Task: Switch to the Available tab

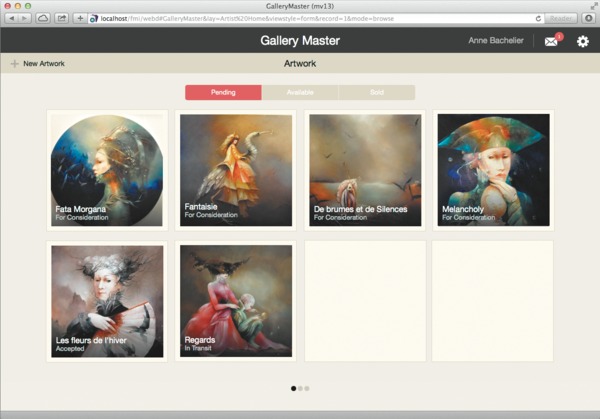Action: [x=300, y=92]
